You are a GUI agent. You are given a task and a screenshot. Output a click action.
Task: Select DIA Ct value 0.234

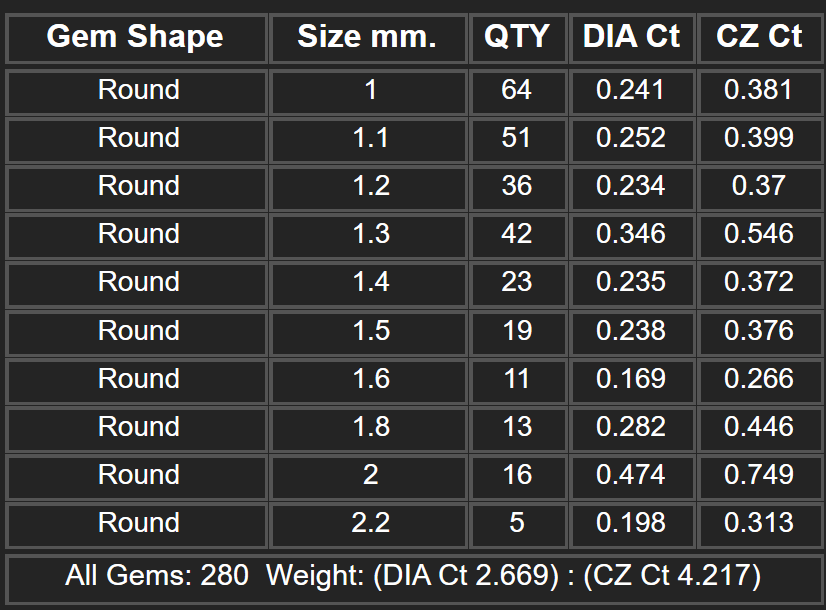(632, 188)
